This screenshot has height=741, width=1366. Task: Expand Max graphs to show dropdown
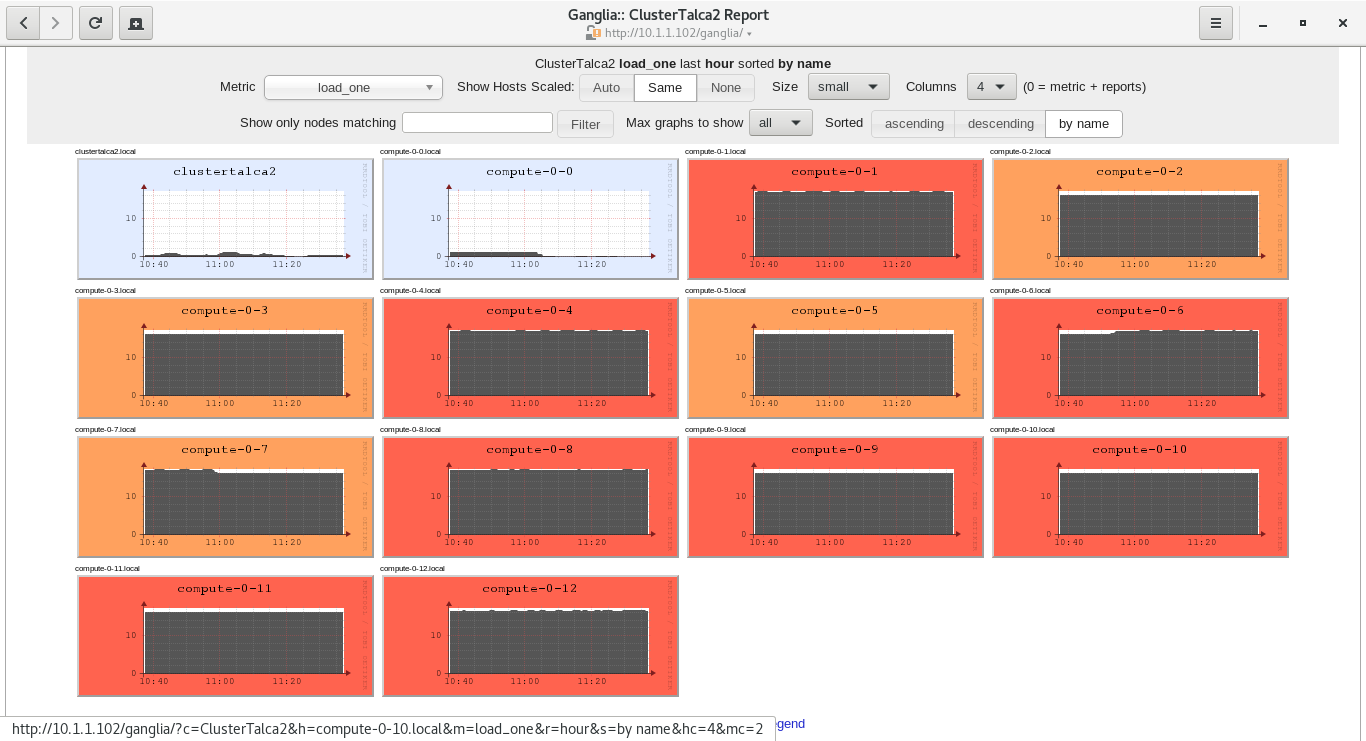[780, 123]
